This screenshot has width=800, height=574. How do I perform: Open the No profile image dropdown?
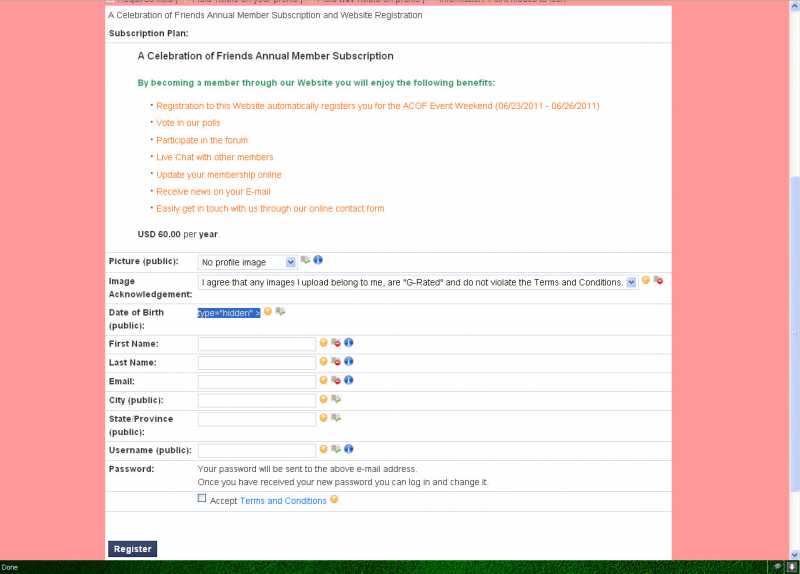tap(247, 262)
